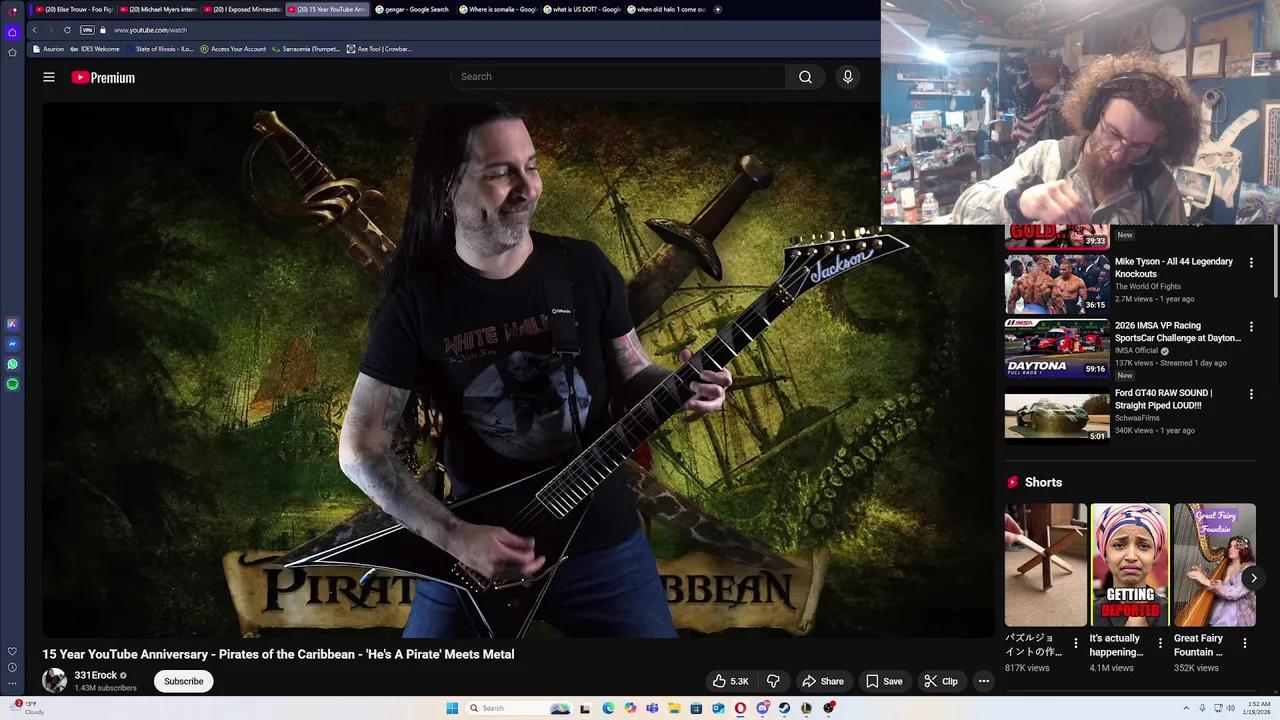Subscribe to the 331Erock channel
Screen dimensions: 1280x720
pyautogui.click(x=183, y=681)
